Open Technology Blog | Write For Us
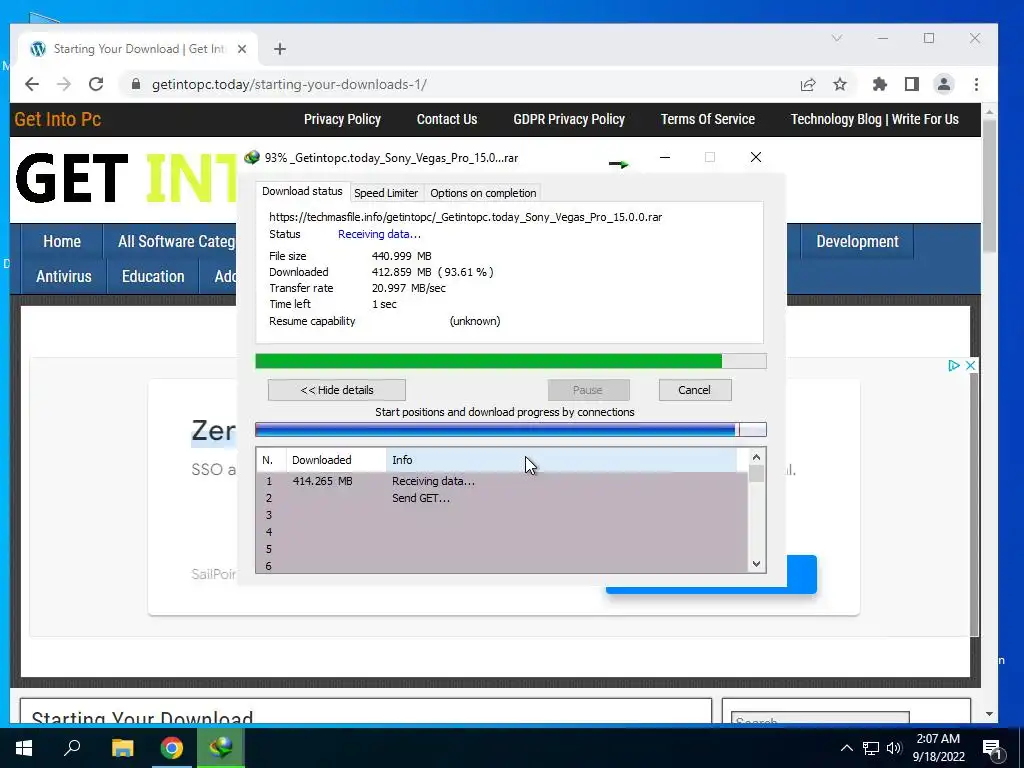 [874, 120]
